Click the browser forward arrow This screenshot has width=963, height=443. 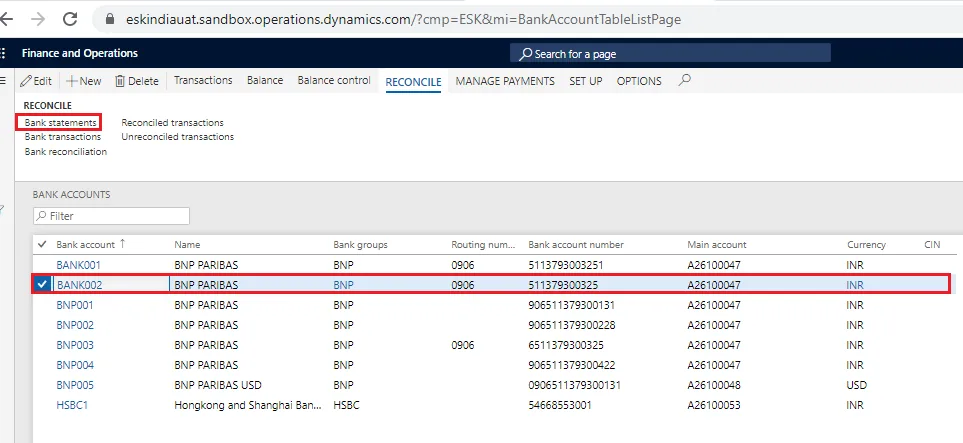tap(38, 19)
